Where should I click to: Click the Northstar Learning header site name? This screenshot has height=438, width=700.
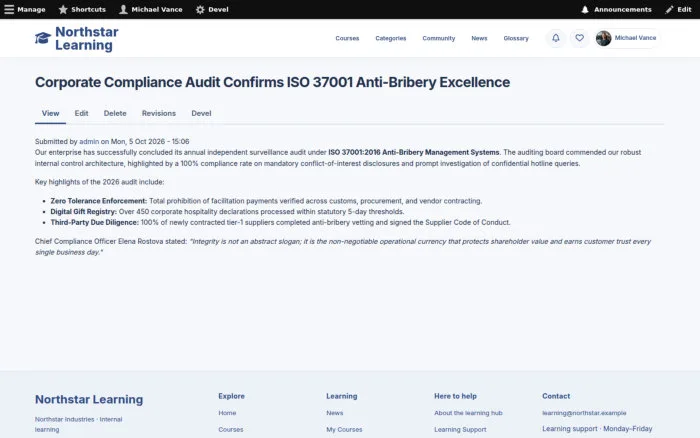pyautogui.click(x=87, y=38)
